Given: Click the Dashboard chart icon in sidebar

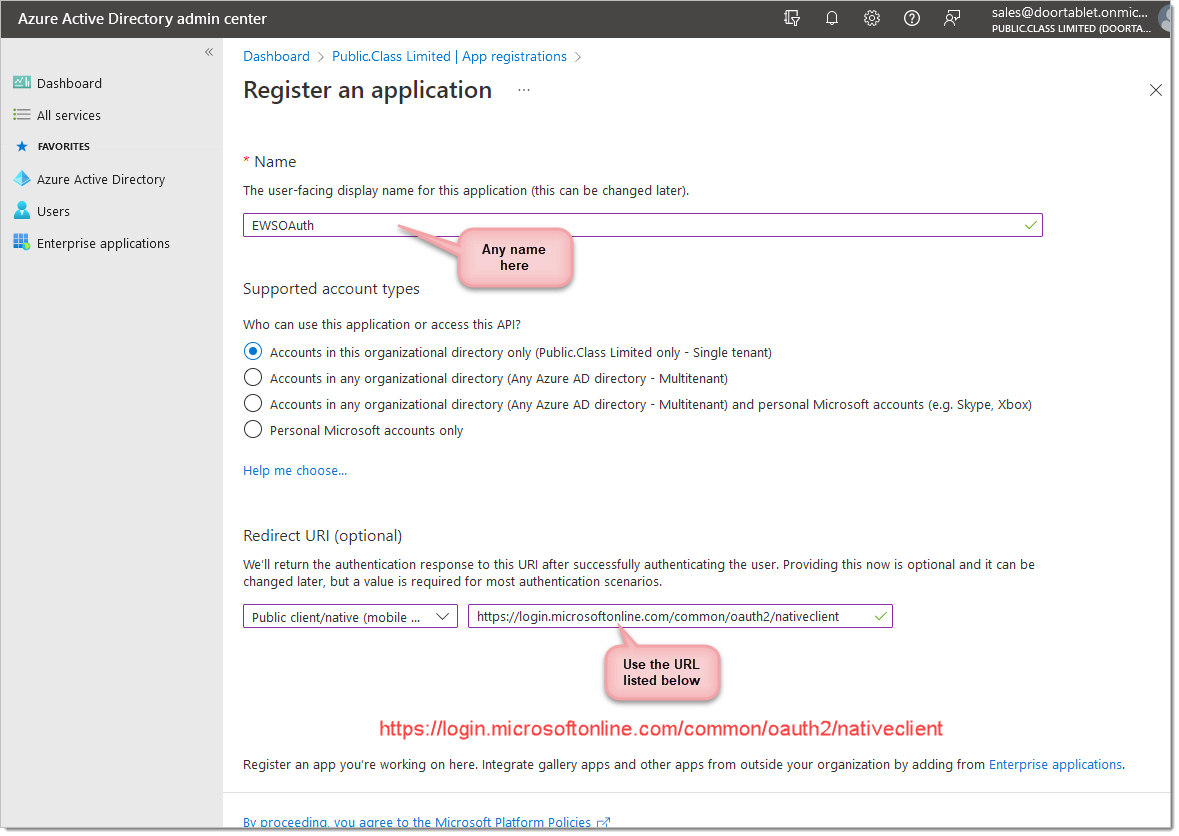Looking at the screenshot, I should (x=22, y=83).
